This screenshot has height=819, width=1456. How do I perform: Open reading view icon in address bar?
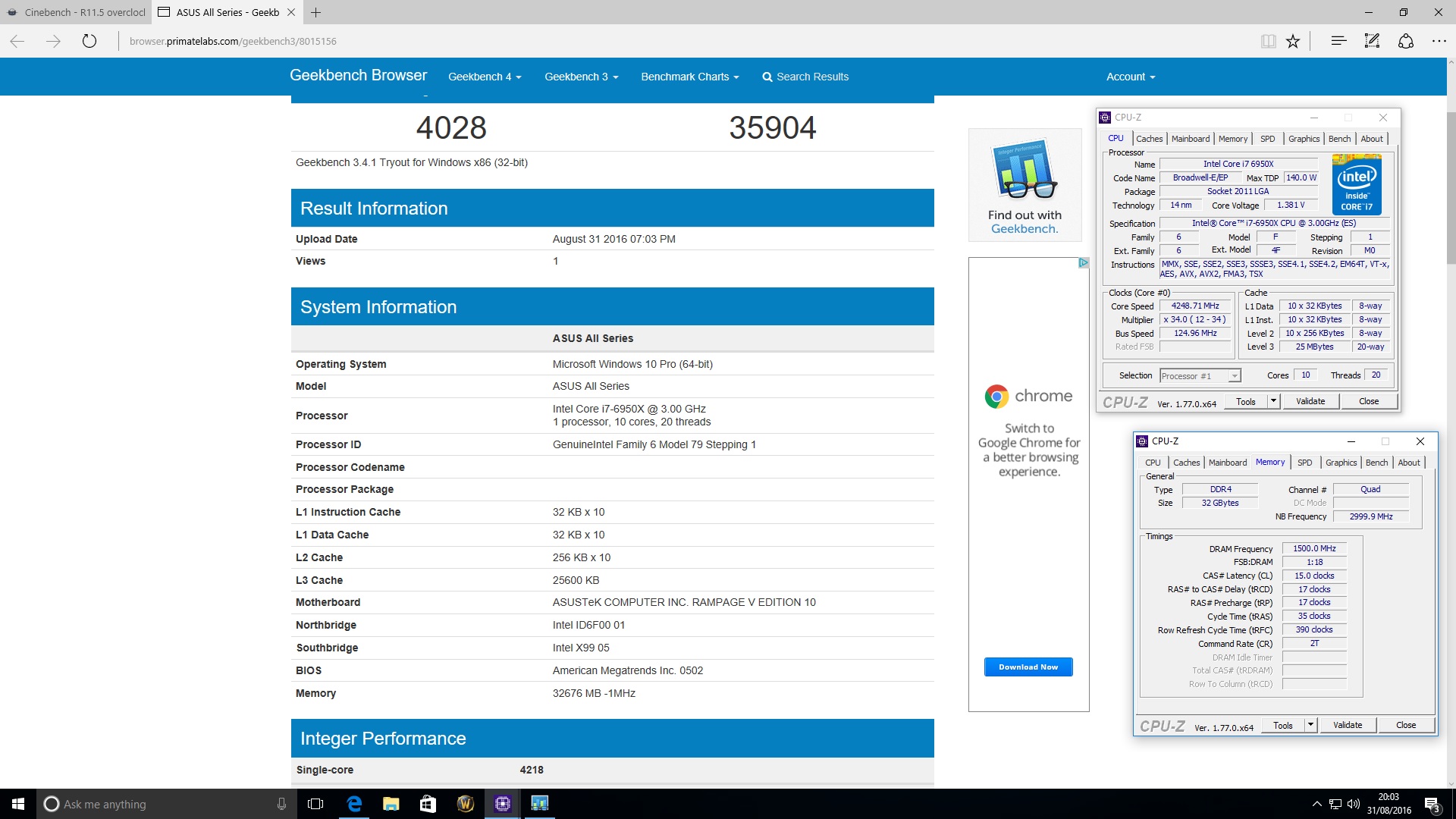[x=1268, y=41]
